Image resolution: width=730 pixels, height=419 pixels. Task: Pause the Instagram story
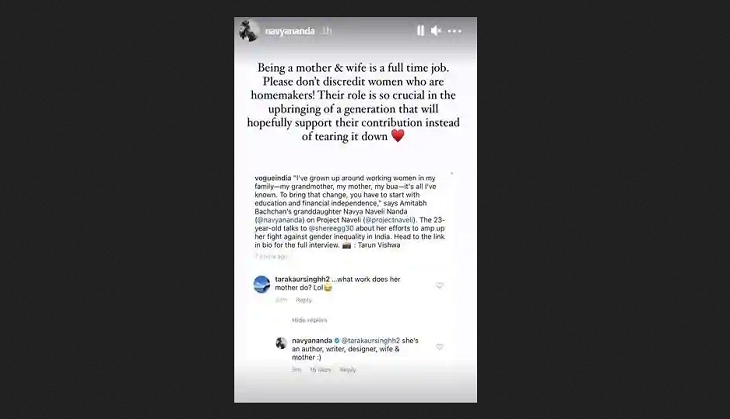tap(420, 31)
